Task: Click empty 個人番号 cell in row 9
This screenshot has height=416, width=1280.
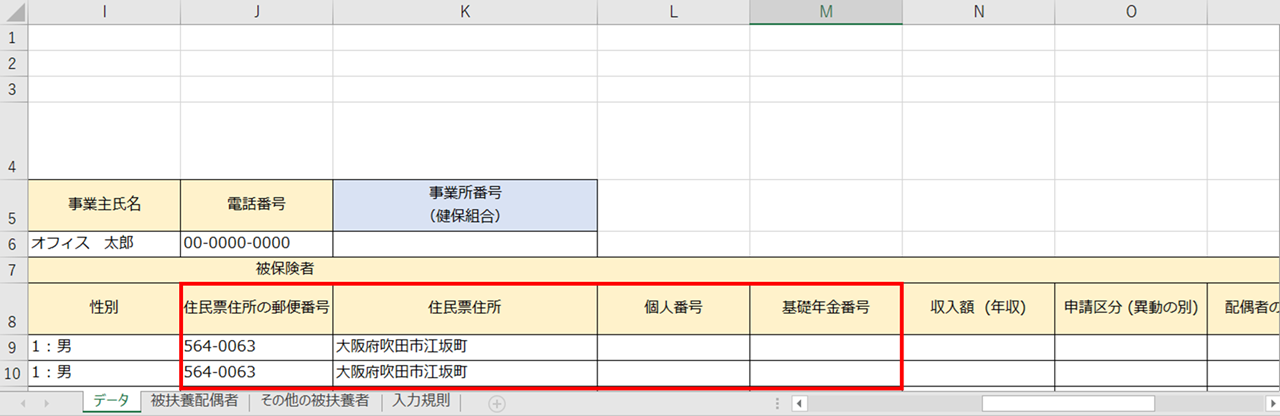Action: 673,347
